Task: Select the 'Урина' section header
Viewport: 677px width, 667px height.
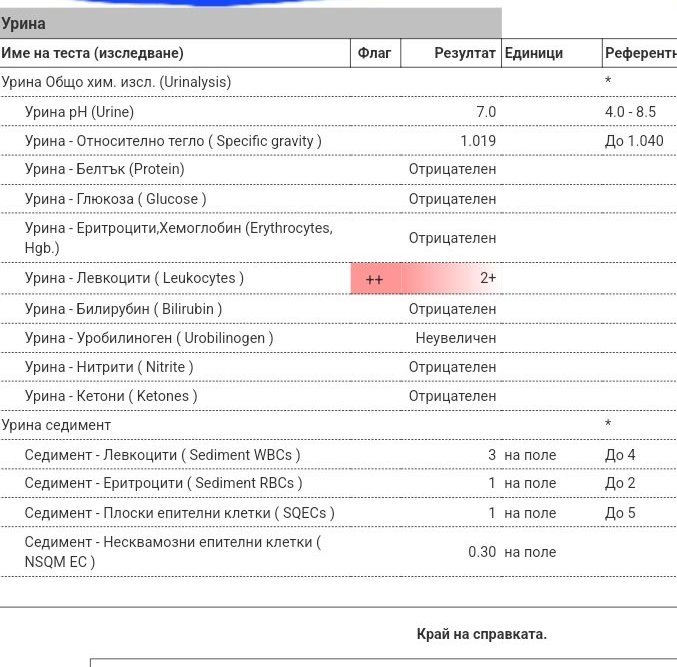Action: pyautogui.click(x=250, y=23)
